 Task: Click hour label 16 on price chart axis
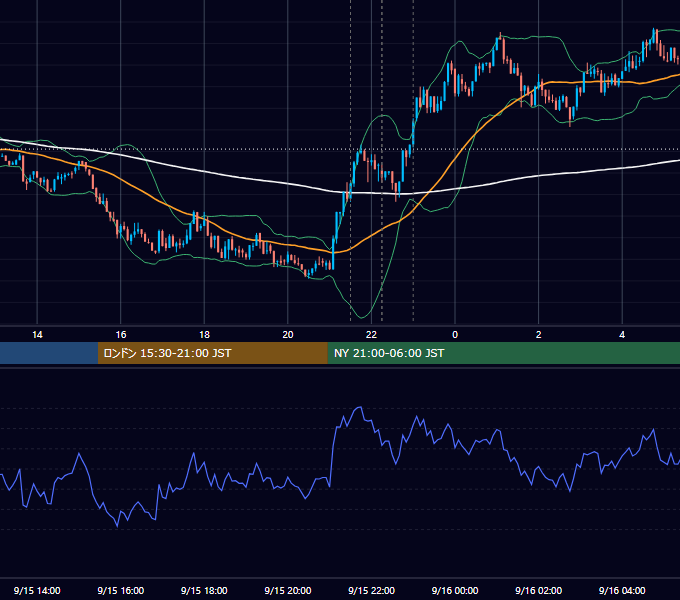121,335
